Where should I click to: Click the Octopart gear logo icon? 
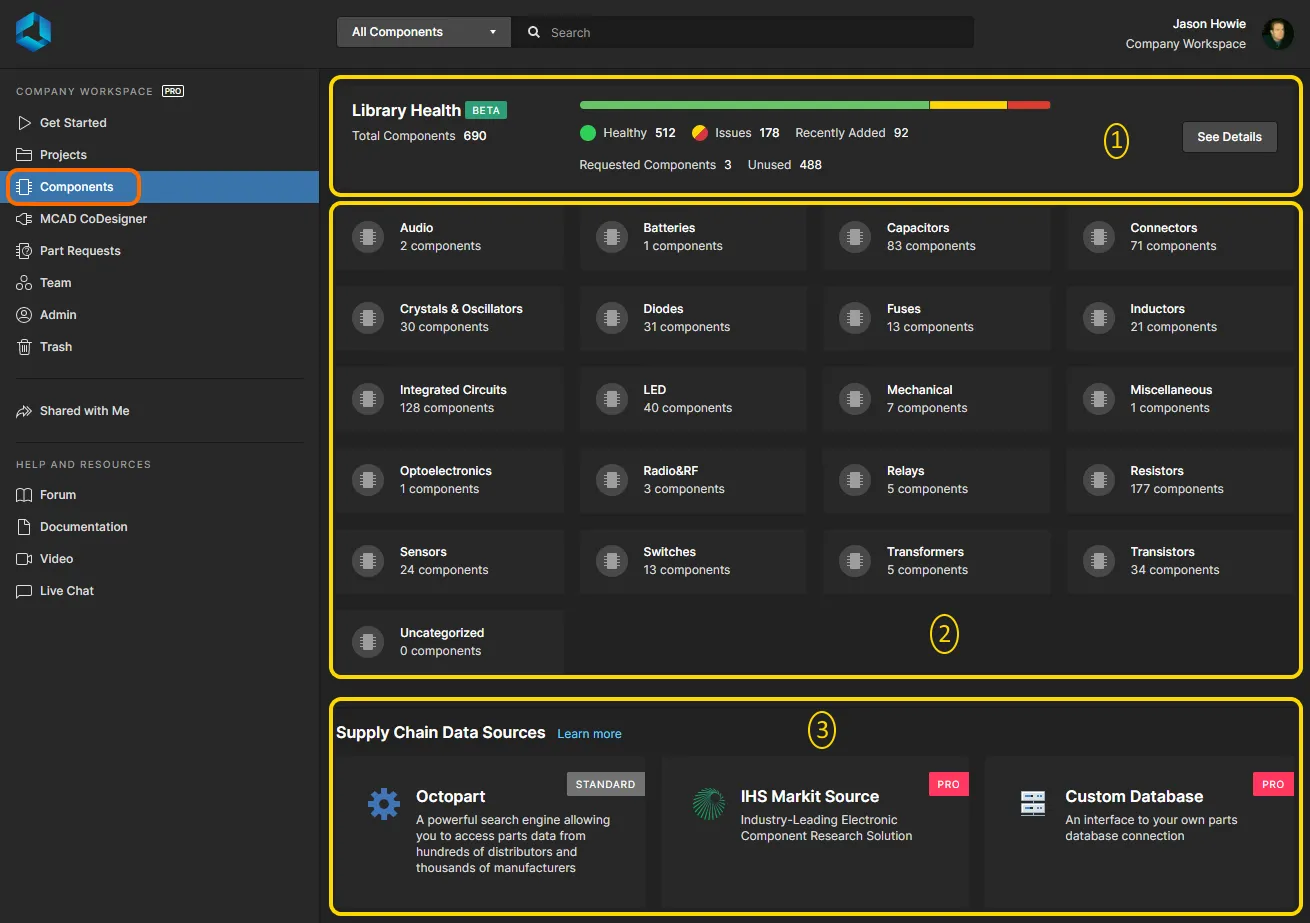[384, 804]
